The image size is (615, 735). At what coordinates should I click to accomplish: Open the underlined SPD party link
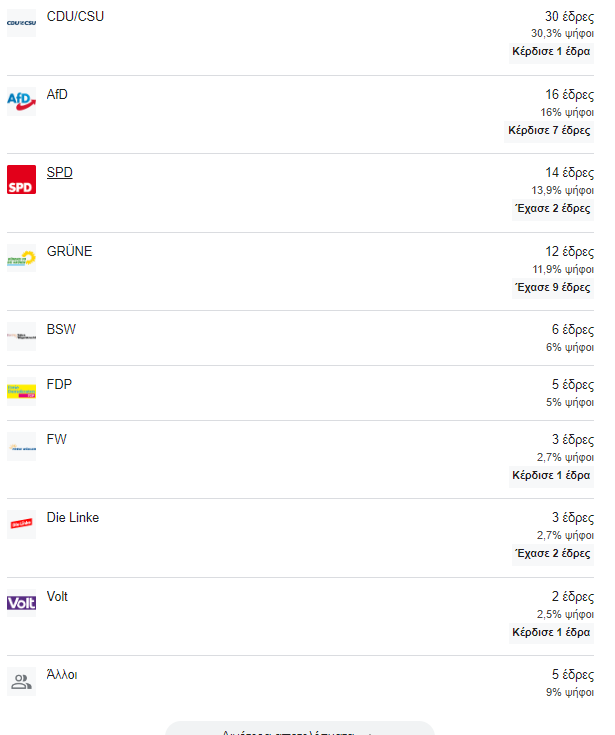60,173
